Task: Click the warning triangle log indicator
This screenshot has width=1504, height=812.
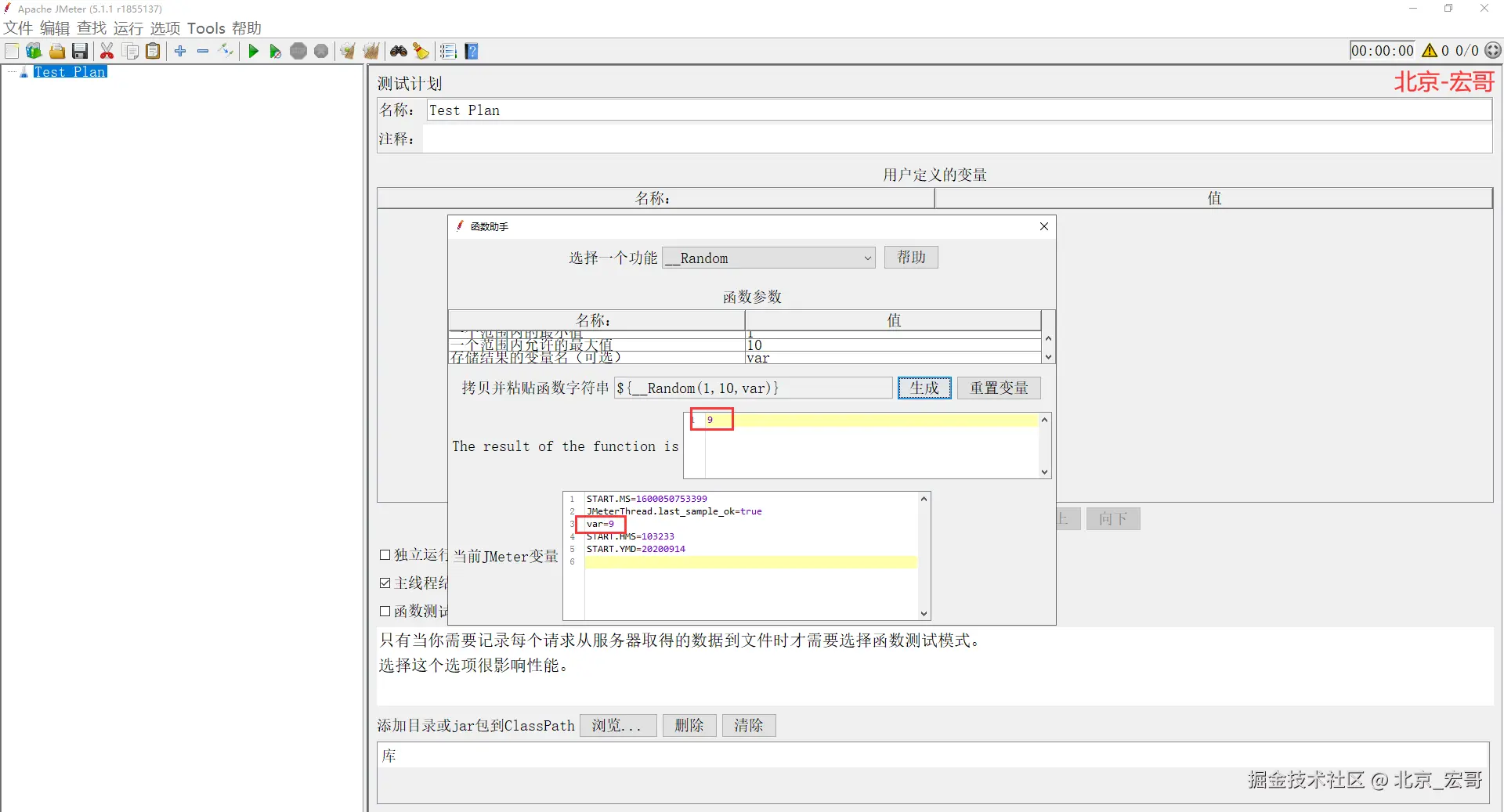Action: click(x=1430, y=51)
